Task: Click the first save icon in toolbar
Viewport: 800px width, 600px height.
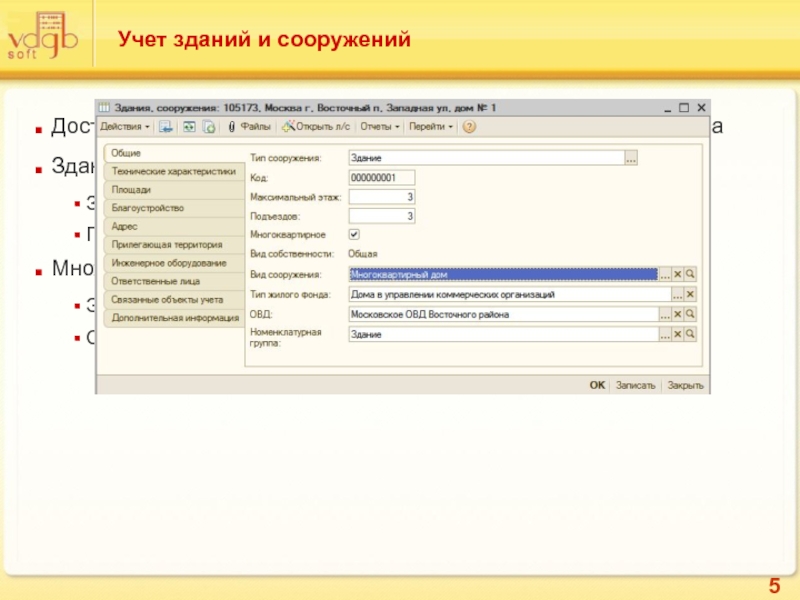Action: tap(165, 127)
